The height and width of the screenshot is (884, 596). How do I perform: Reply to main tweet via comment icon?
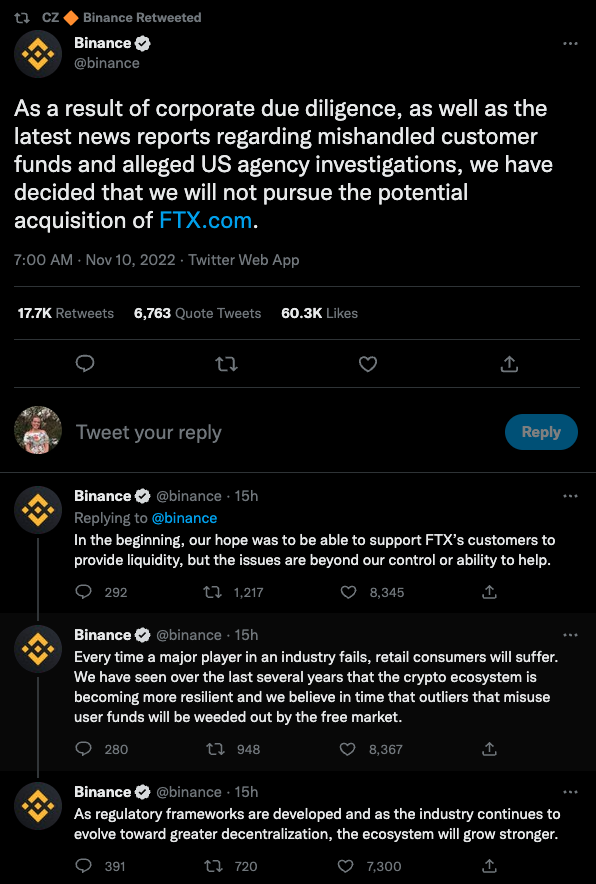click(x=85, y=364)
